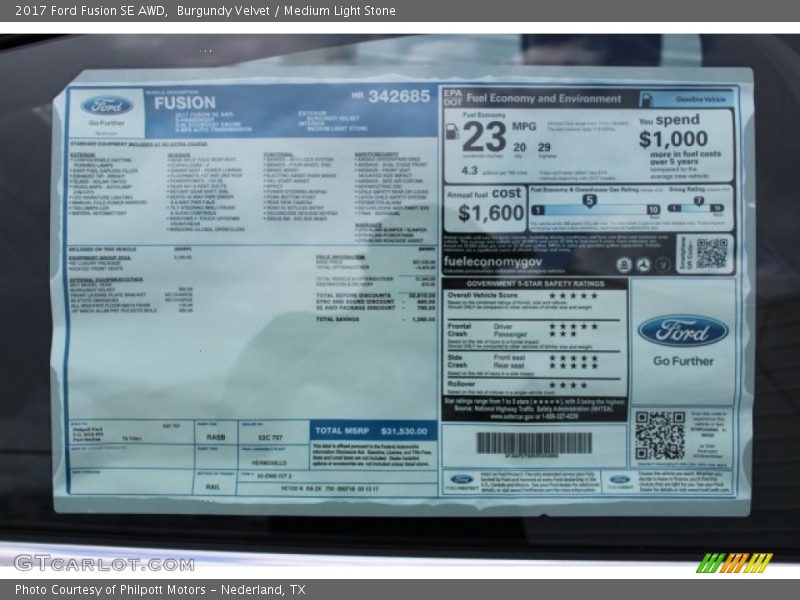Click the FUSION heading on the sticker
The width and height of the screenshot is (800, 600).
tap(184, 102)
